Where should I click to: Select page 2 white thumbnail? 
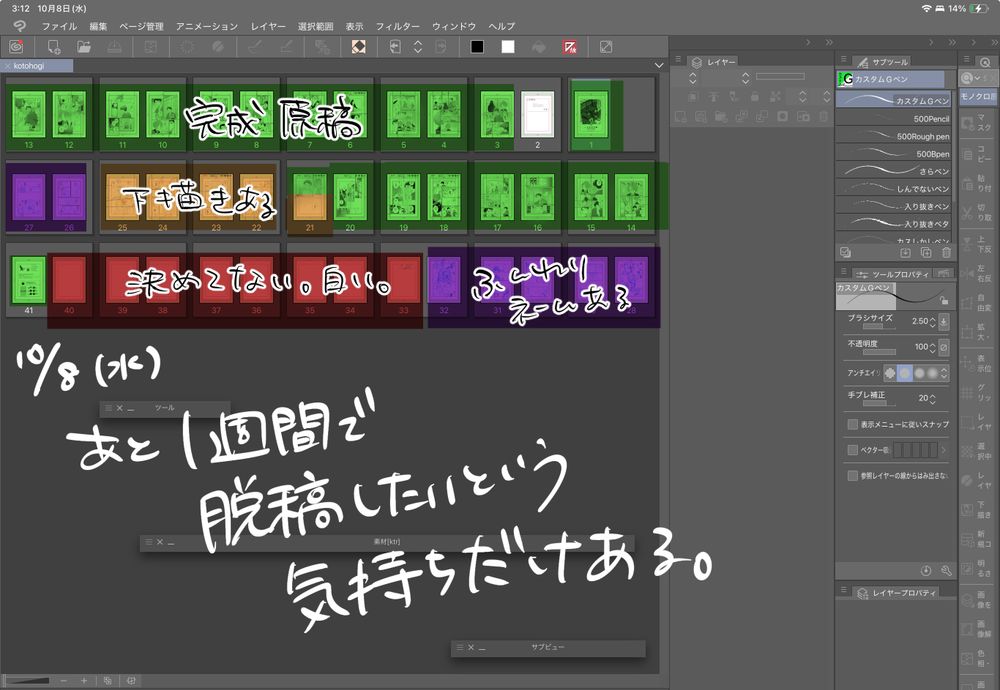pyautogui.click(x=538, y=114)
